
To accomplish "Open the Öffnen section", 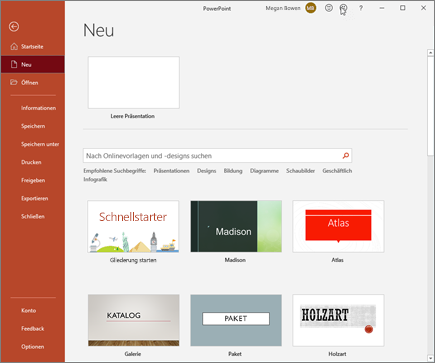I will (x=32, y=82).
